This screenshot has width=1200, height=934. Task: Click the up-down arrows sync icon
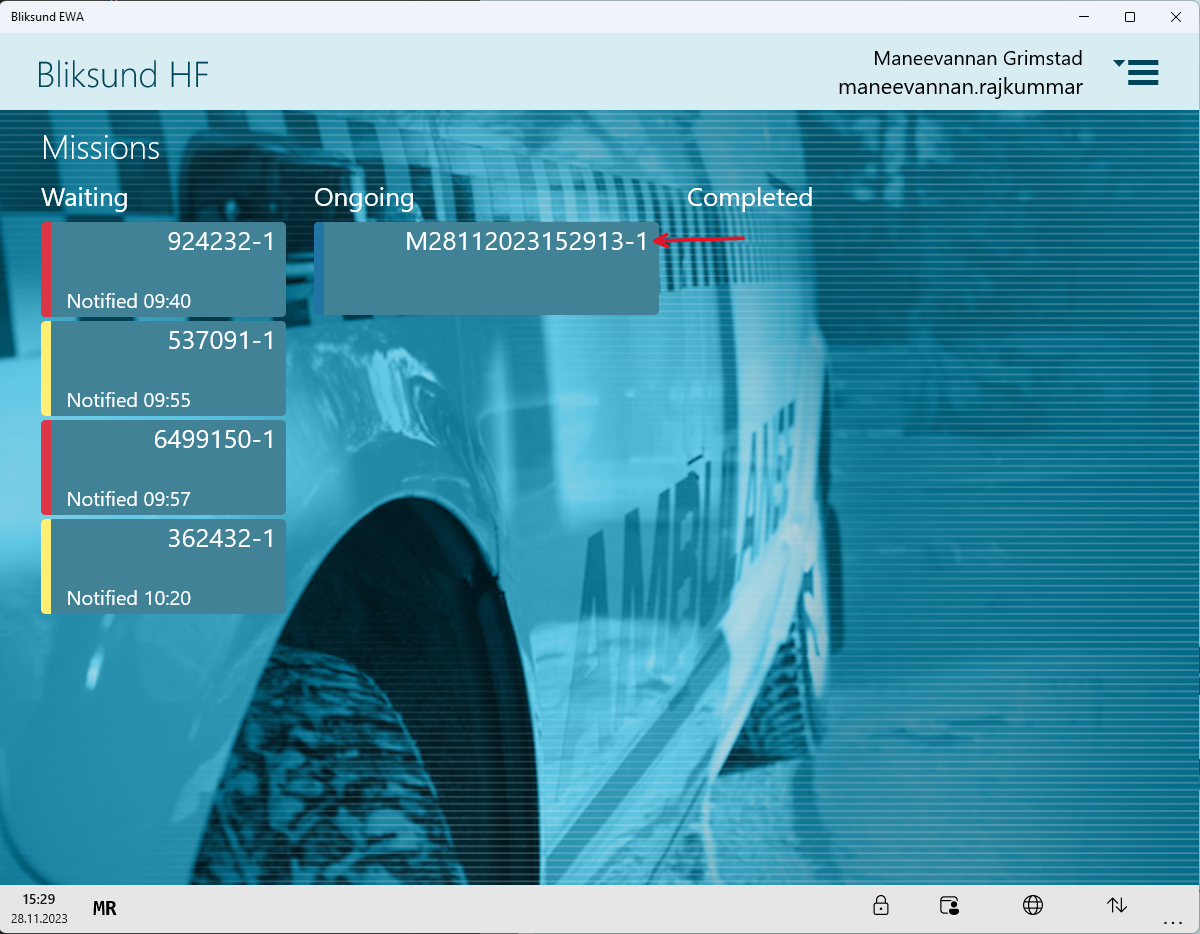[x=1117, y=906]
